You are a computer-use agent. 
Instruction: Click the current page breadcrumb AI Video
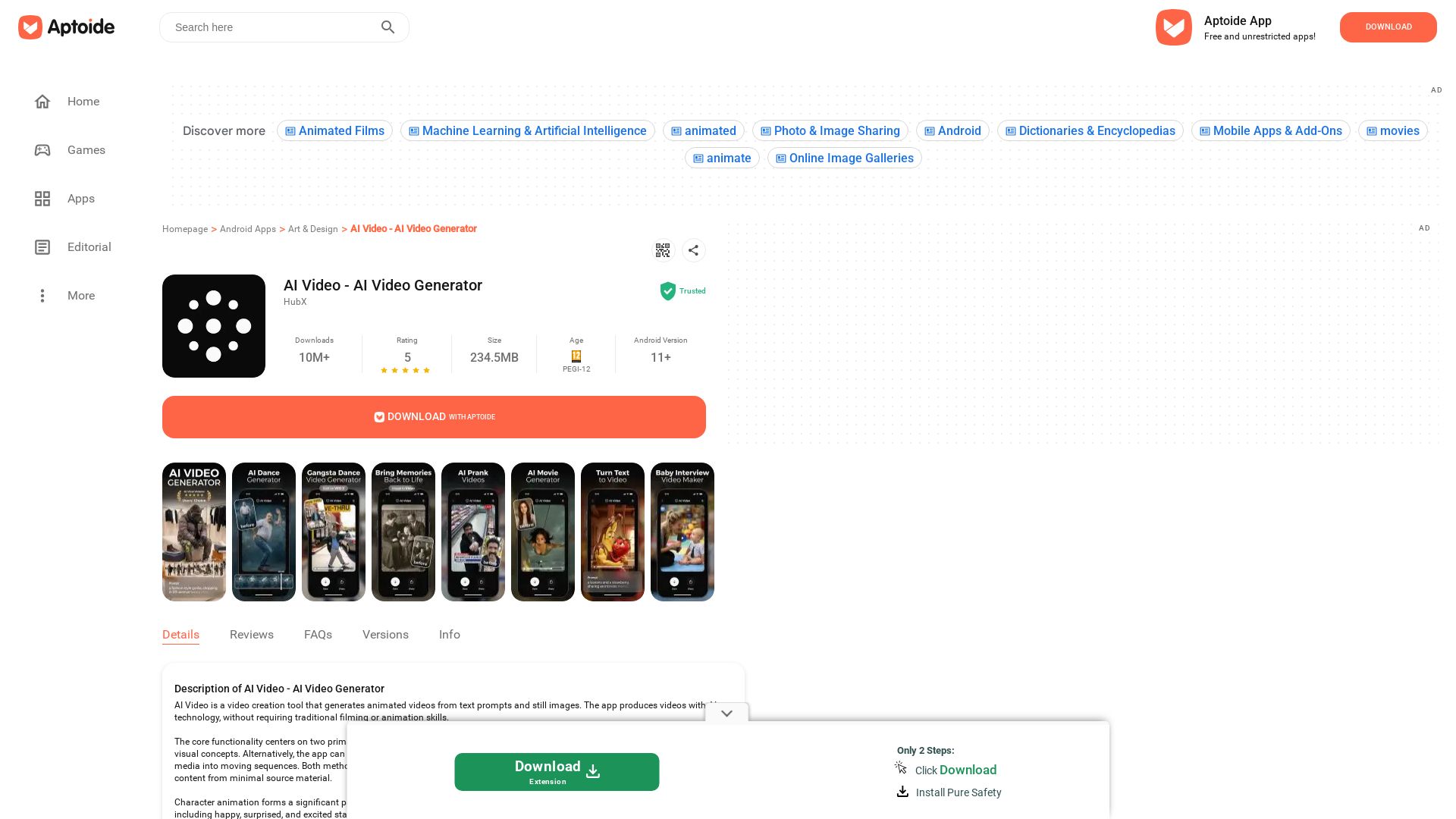(413, 229)
